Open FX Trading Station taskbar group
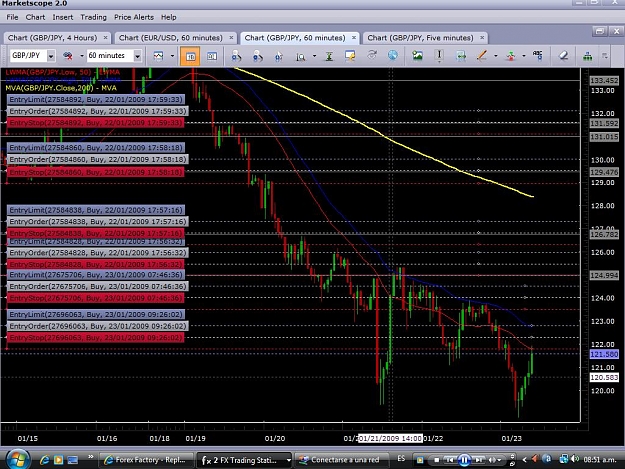Screen dimensions: 625x469 pyautogui.click(x=244, y=460)
